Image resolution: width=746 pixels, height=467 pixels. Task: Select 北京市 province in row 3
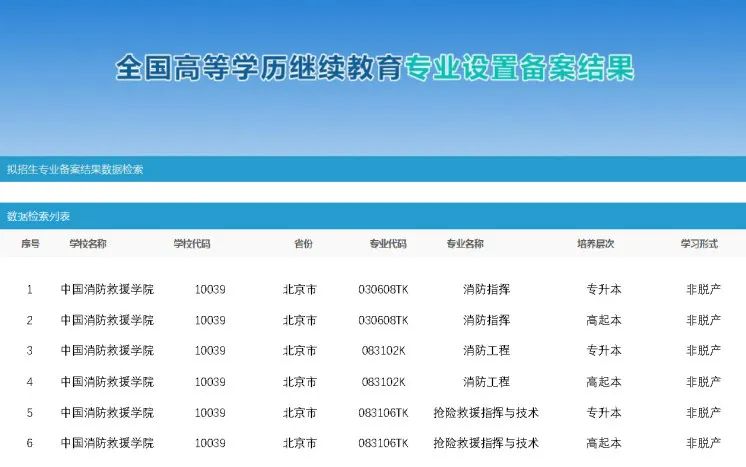(x=300, y=351)
